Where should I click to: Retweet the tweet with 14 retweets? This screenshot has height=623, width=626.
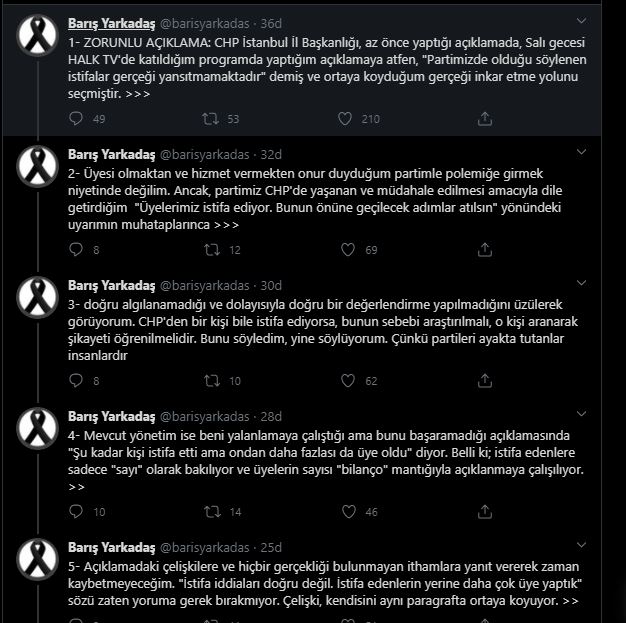click(x=211, y=511)
